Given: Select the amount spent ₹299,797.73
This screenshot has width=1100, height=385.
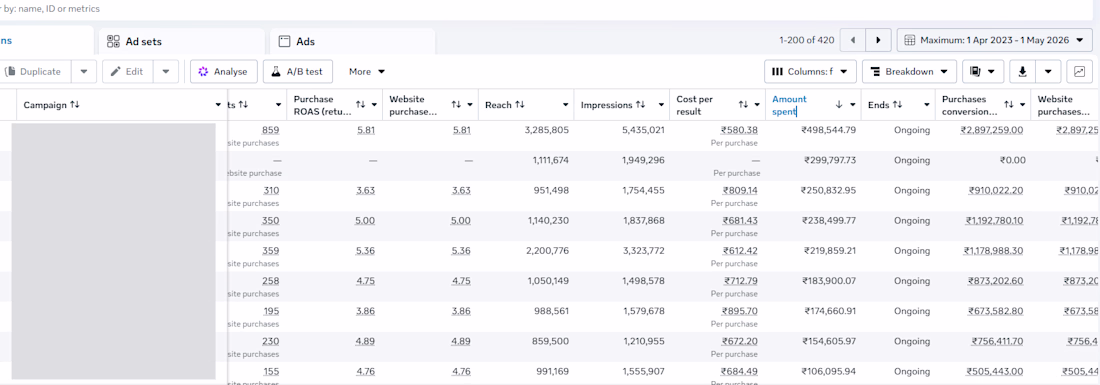Looking at the screenshot, I should point(830,161).
